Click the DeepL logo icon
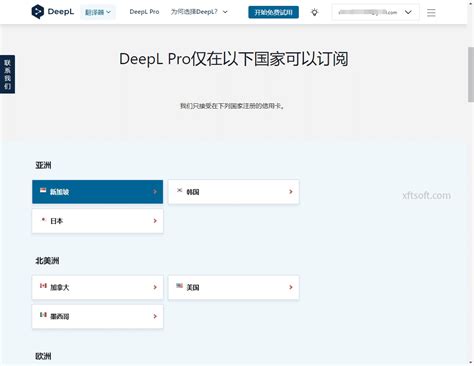Screen dimensions: 474x366 point(37,12)
